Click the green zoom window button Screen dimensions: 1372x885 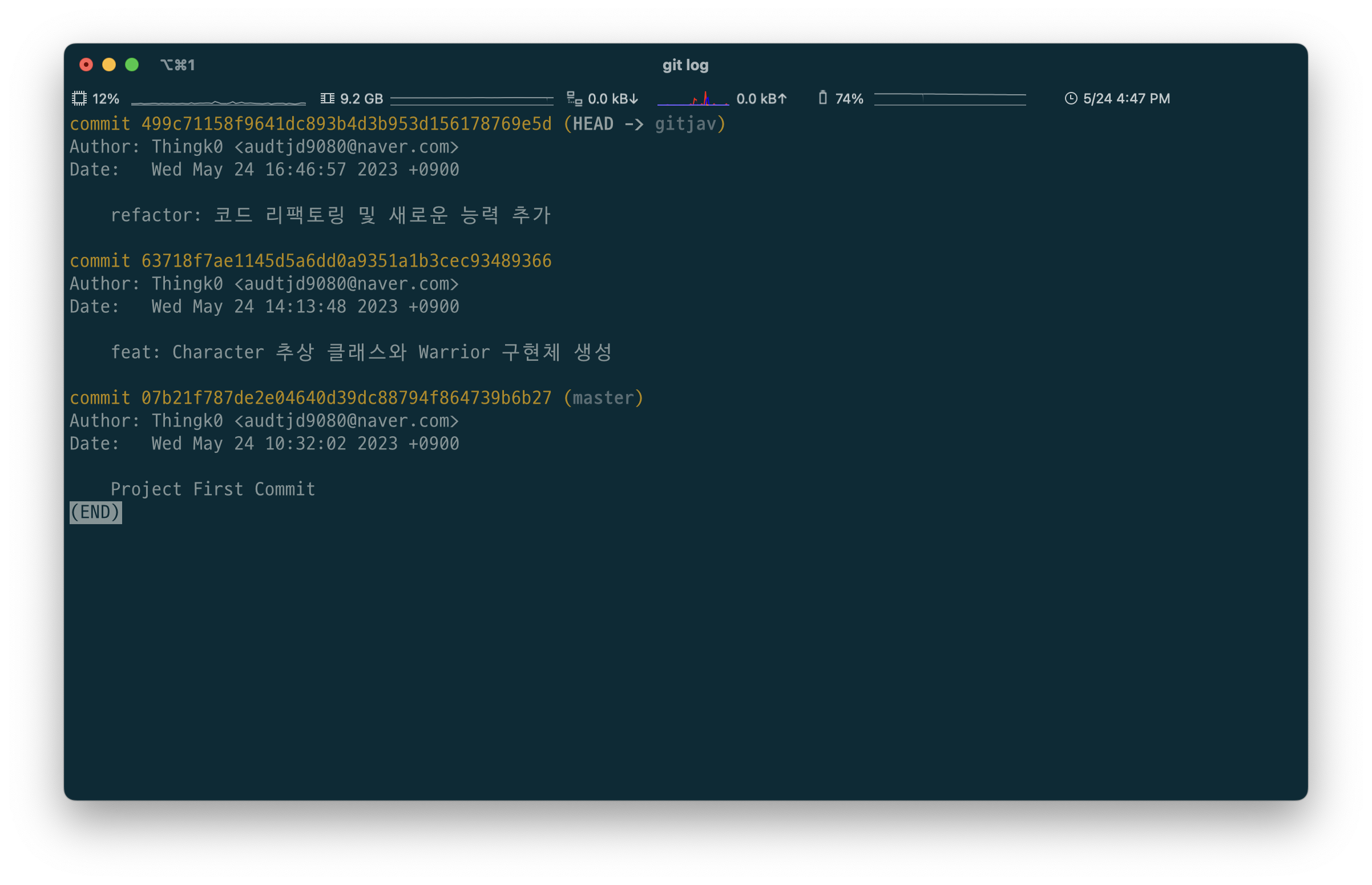coord(131,65)
